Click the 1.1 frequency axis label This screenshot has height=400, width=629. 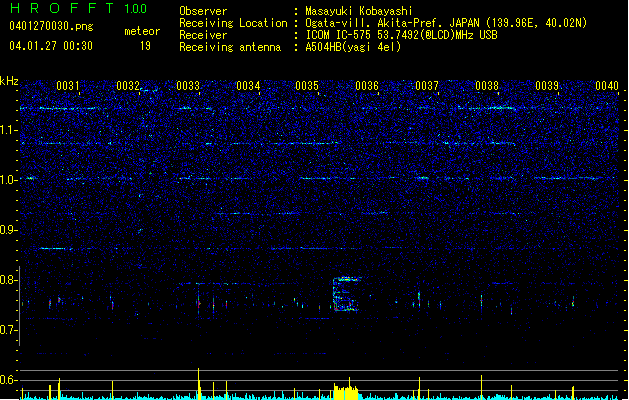(8, 130)
